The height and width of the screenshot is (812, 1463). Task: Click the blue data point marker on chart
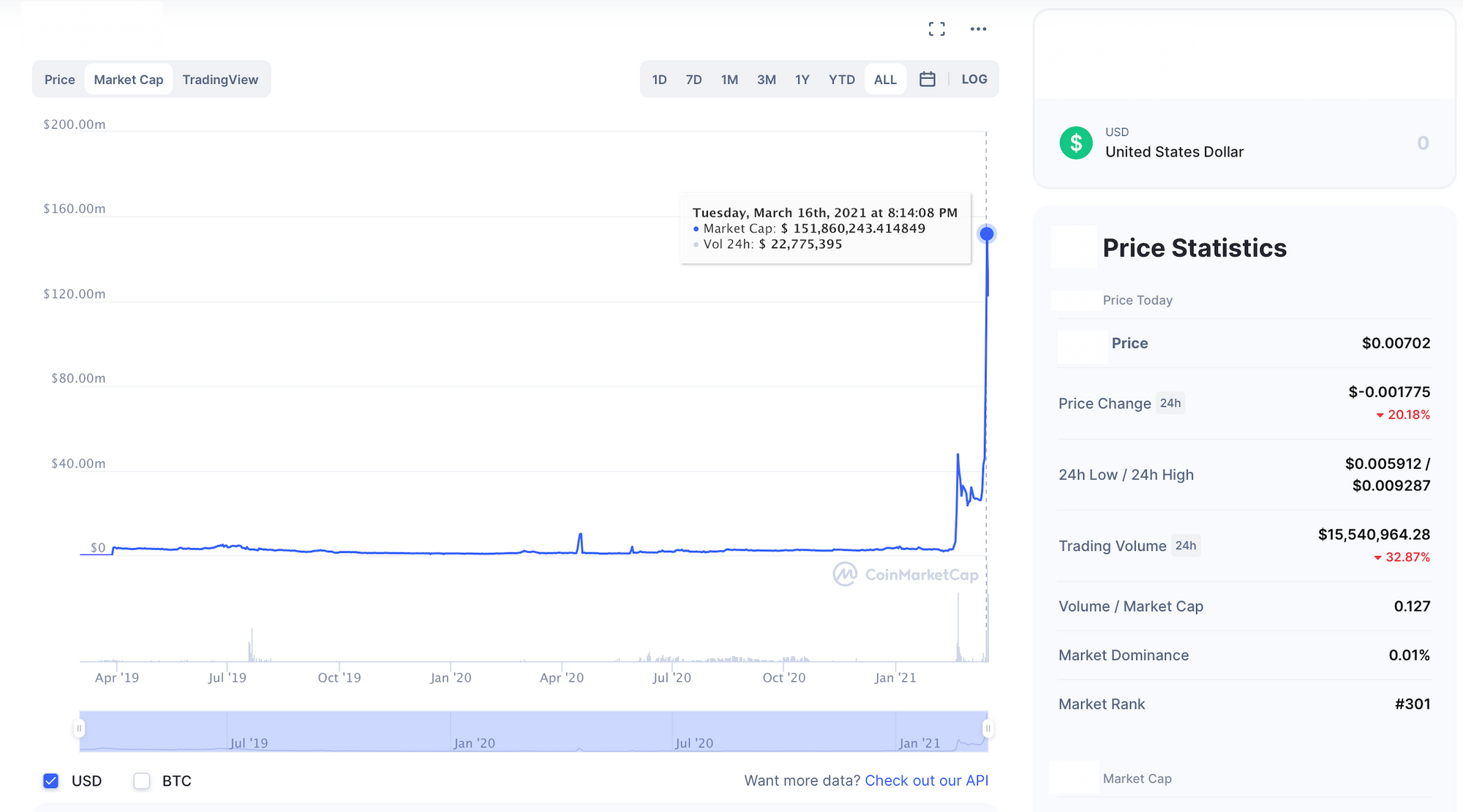[987, 234]
